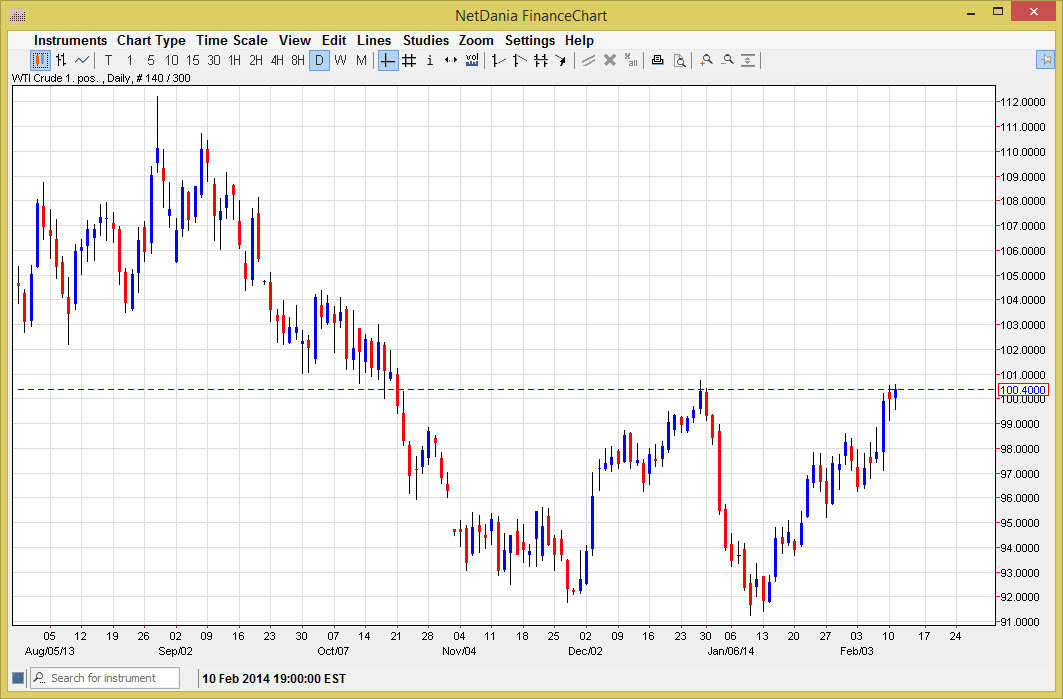The image size is (1063, 699).
Task: Click the 100.4000 price level marker
Action: (x=1022, y=389)
